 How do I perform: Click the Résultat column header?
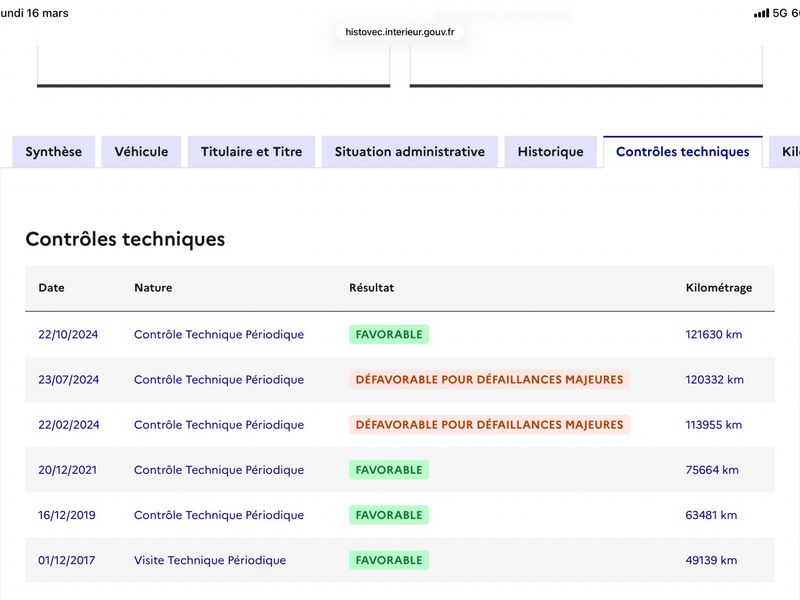tap(371, 287)
